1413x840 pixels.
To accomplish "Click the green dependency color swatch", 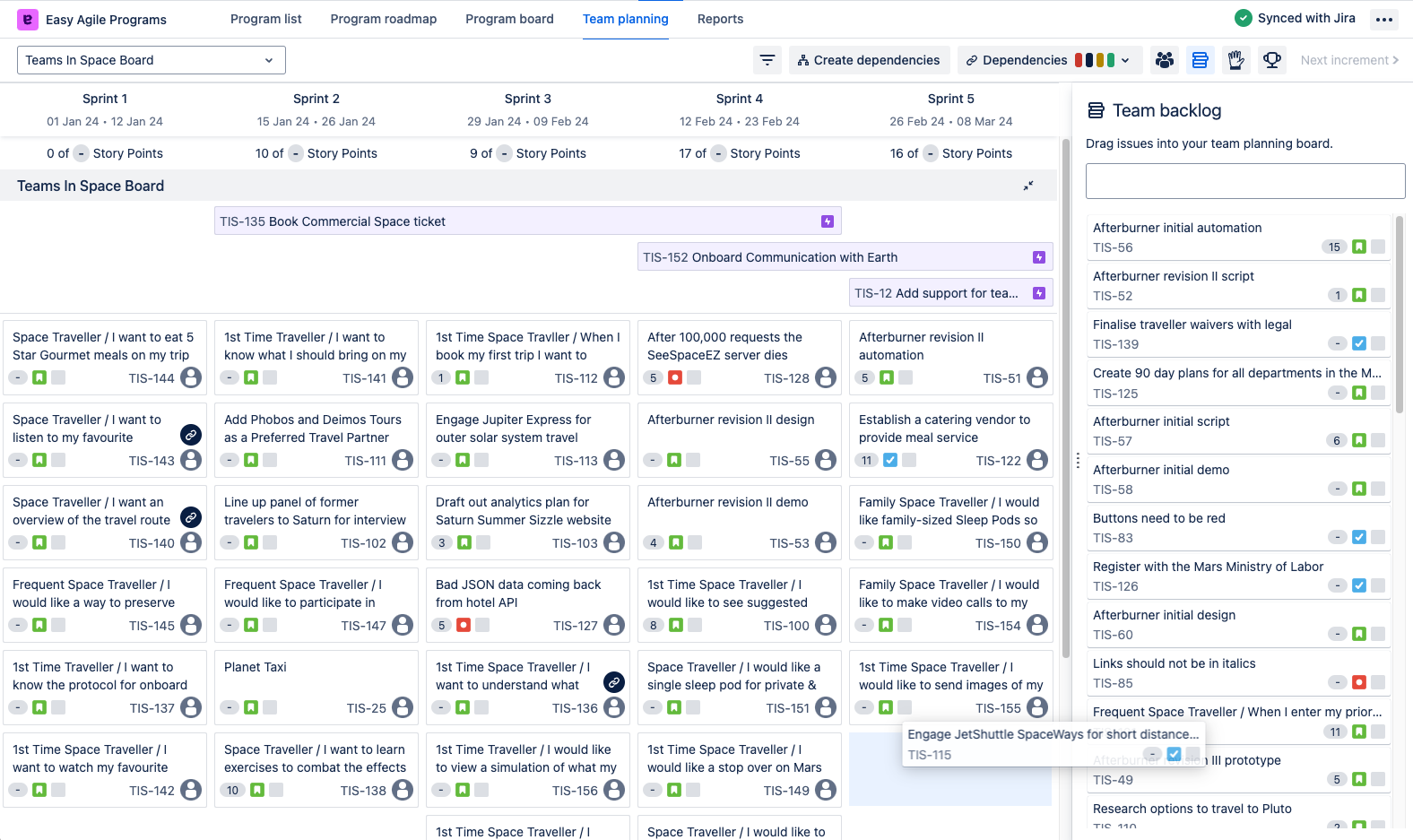I will (x=1111, y=60).
